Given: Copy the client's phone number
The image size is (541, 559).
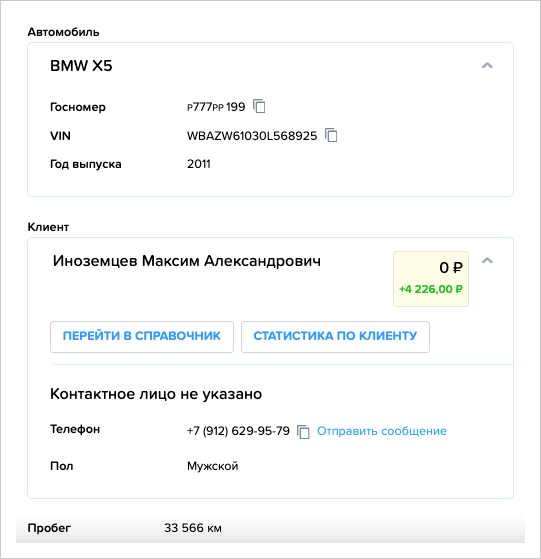Looking at the screenshot, I should click(x=303, y=432).
